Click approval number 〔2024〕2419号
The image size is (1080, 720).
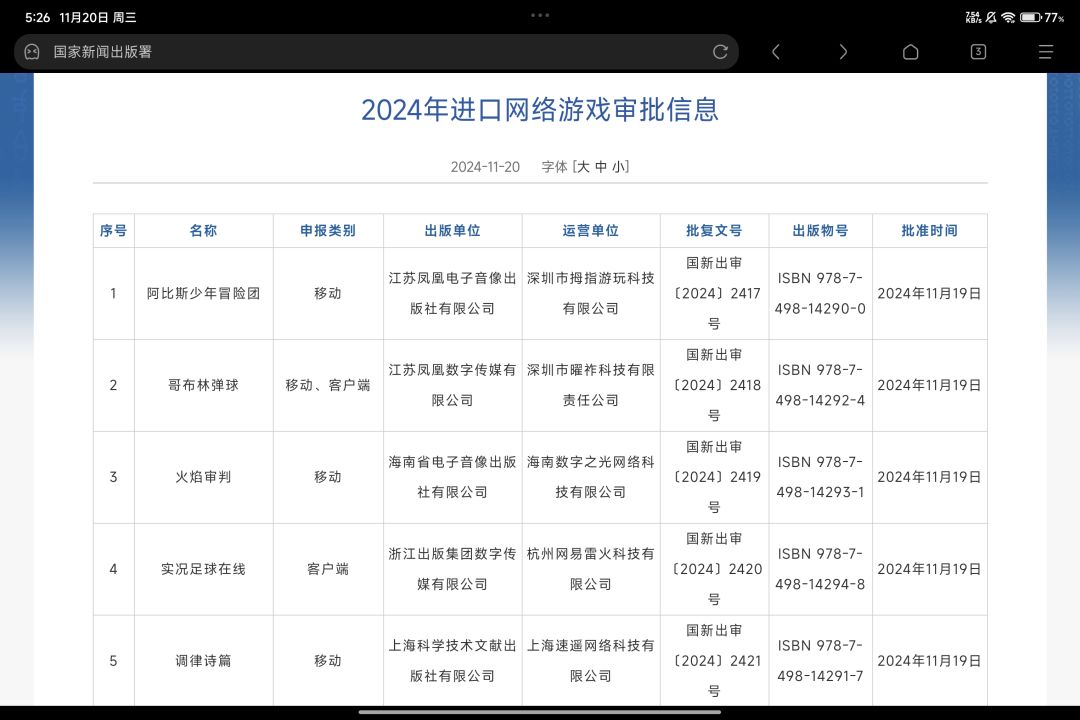pos(714,477)
